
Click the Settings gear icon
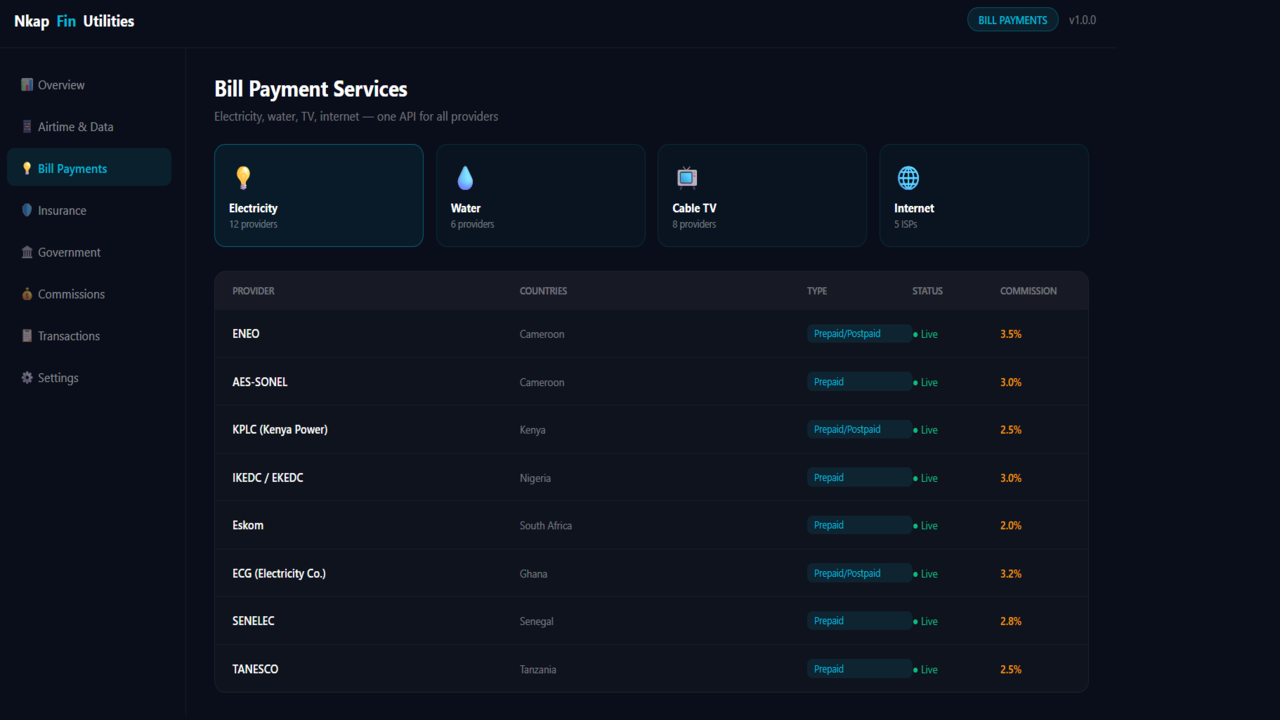click(x=27, y=378)
